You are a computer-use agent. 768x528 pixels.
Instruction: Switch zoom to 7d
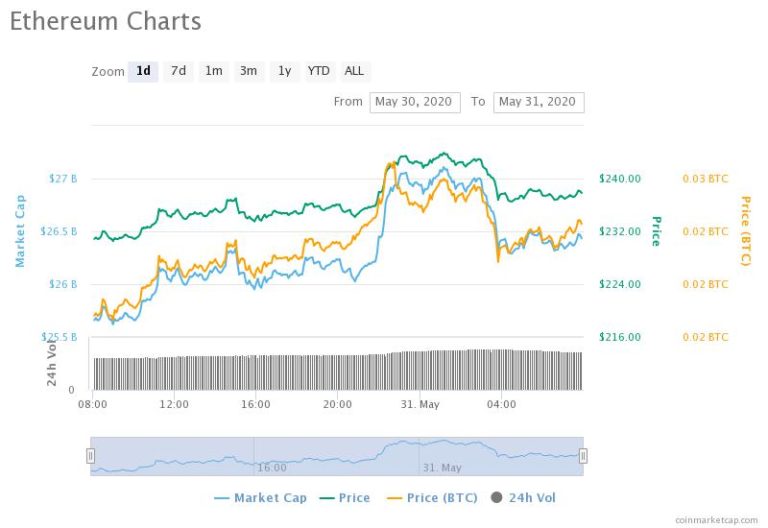click(178, 71)
